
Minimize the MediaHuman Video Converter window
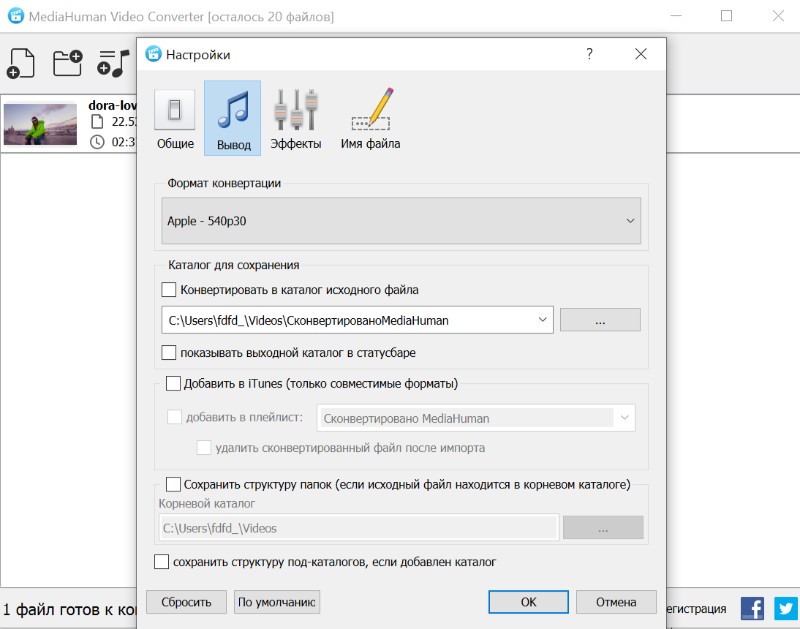[676, 16]
